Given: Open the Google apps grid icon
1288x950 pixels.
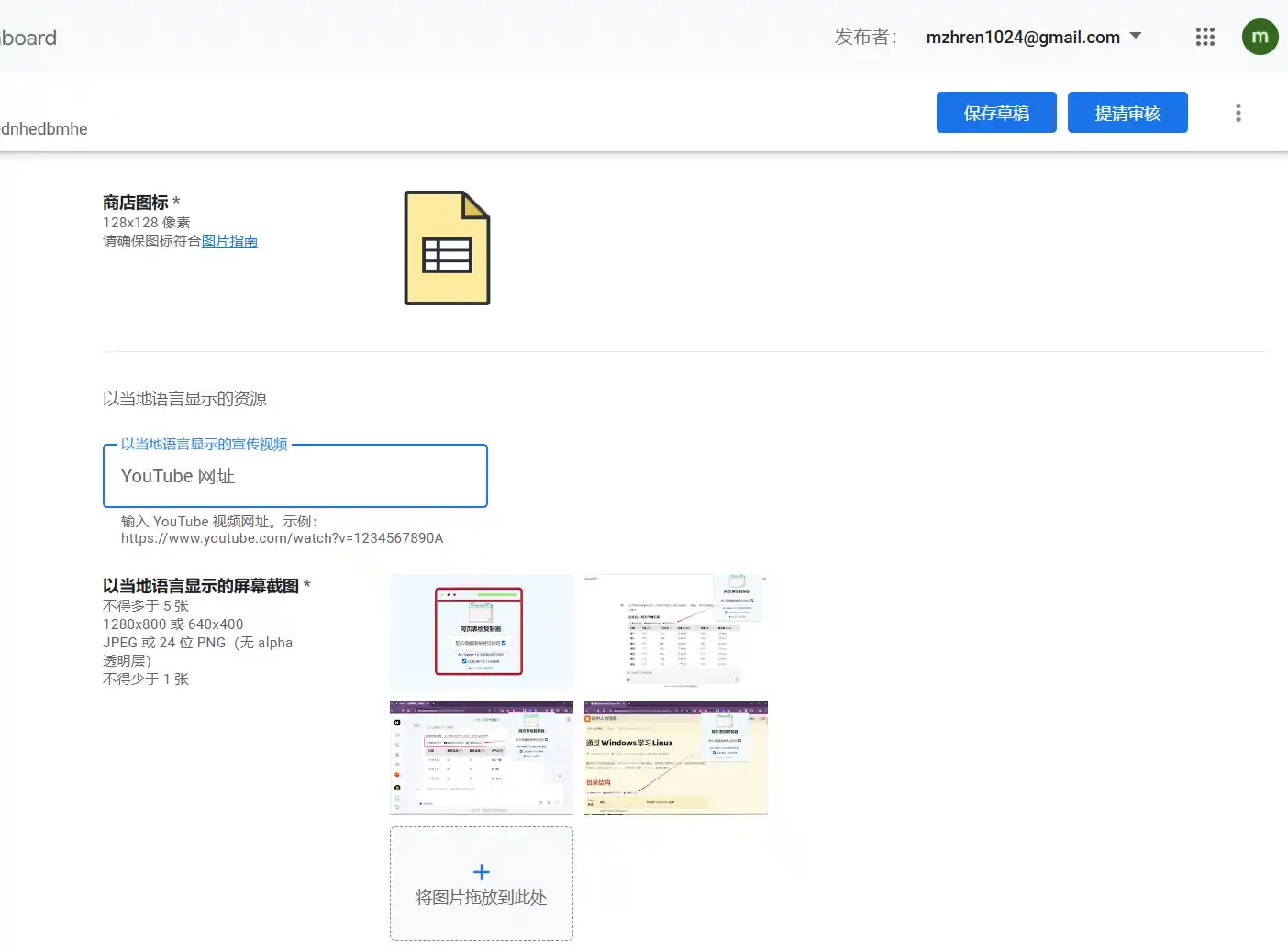Looking at the screenshot, I should 1205,37.
